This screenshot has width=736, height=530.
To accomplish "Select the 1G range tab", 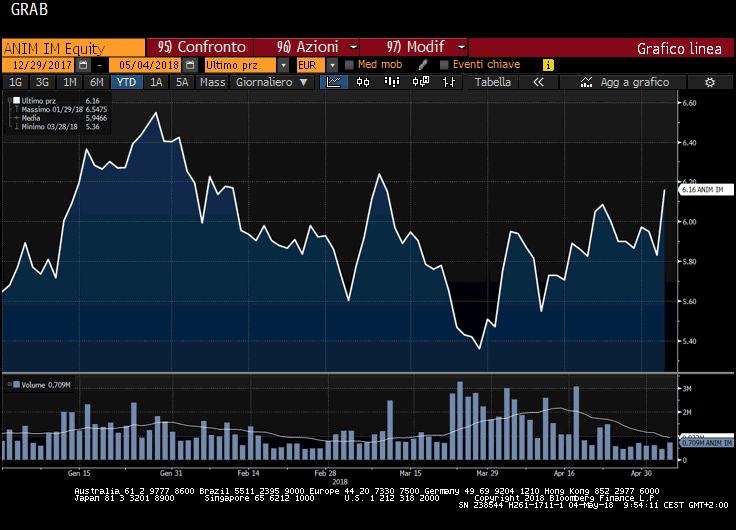I will tap(15, 82).
